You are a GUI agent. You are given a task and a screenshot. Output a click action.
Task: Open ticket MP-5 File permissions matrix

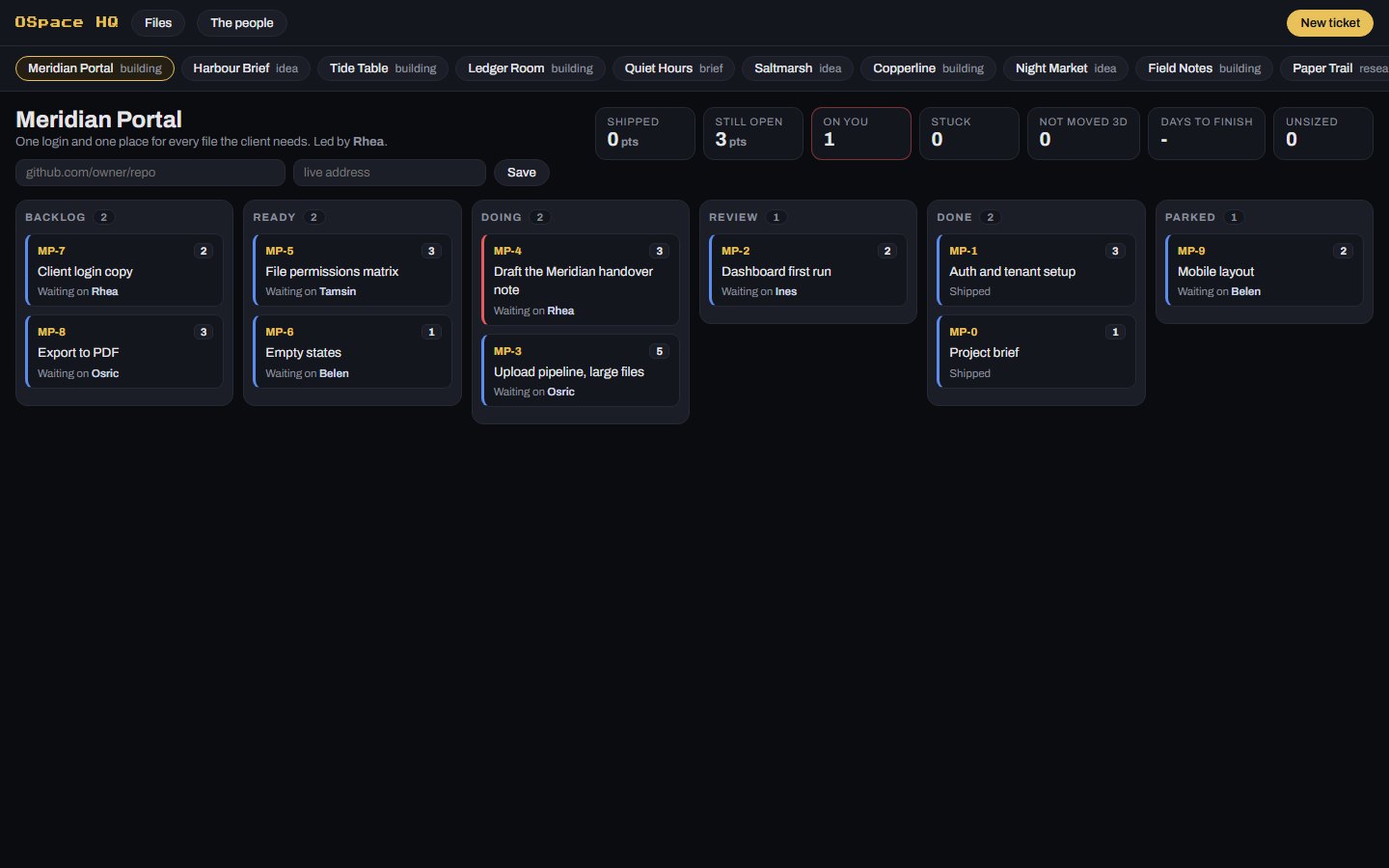tap(353, 270)
